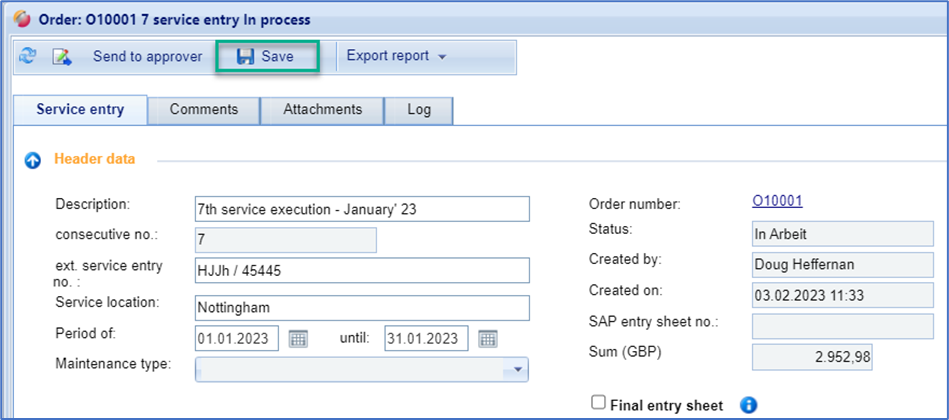Select the Log tab
This screenshot has height=420, width=949.
(x=418, y=110)
